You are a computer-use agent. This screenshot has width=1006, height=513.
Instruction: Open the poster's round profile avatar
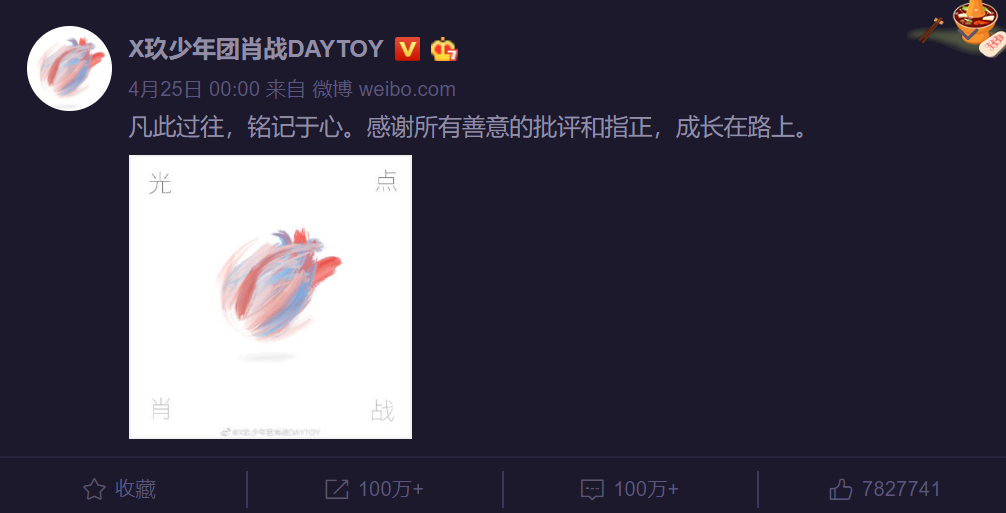[69, 69]
